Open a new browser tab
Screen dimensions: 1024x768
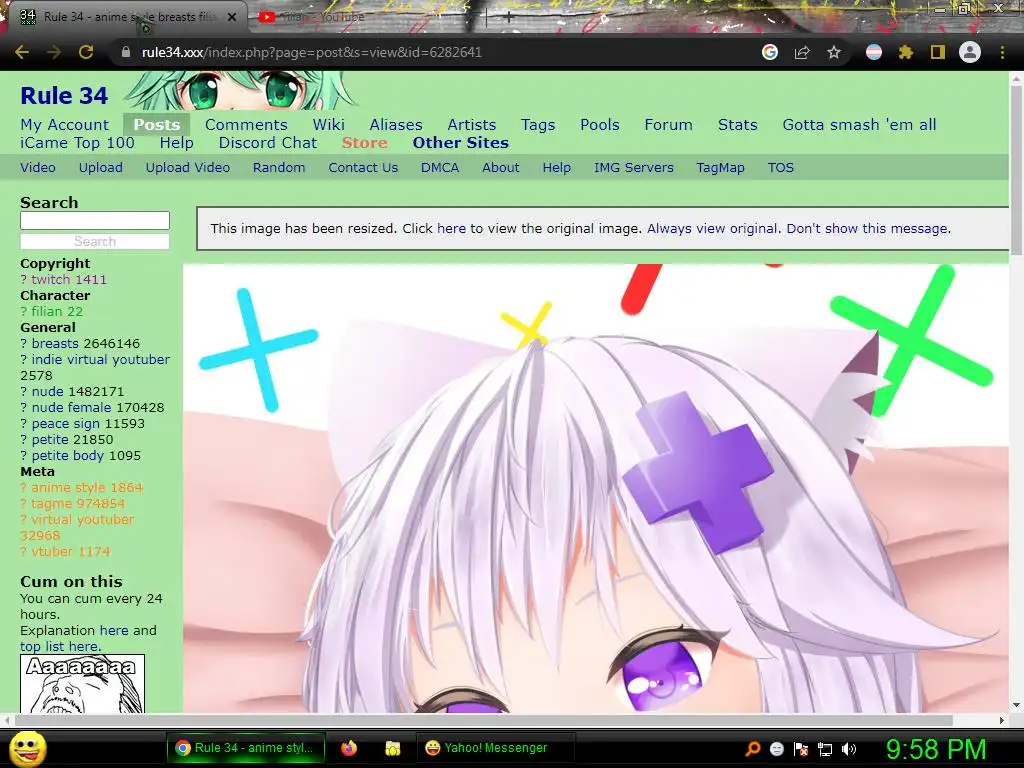[x=508, y=17]
